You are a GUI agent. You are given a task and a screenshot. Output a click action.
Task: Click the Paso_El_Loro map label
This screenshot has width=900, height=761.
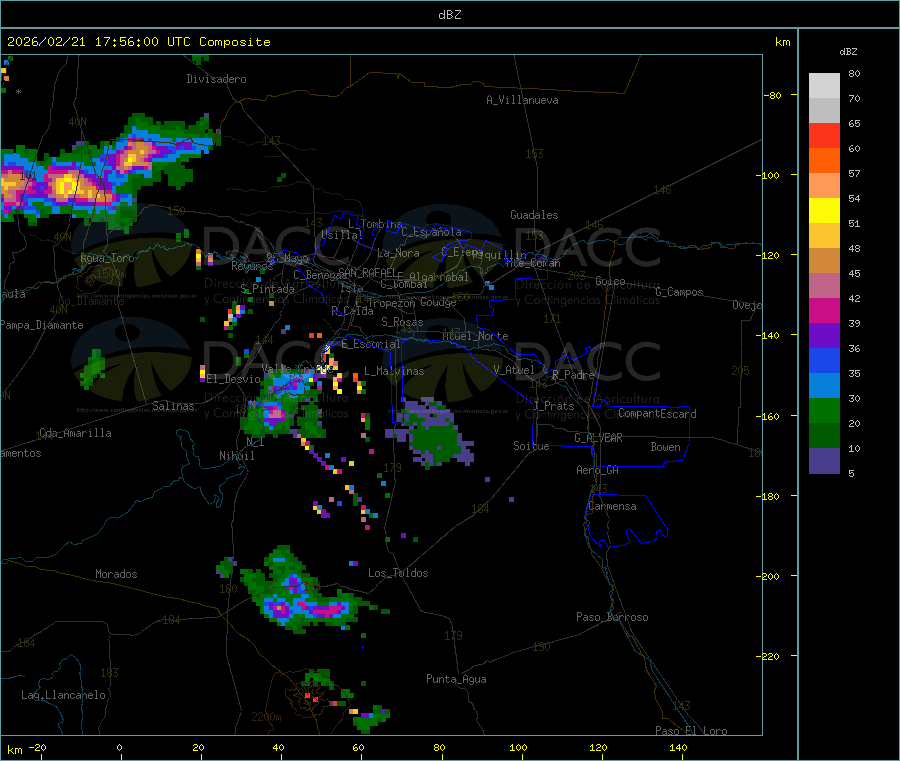pos(691,731)
